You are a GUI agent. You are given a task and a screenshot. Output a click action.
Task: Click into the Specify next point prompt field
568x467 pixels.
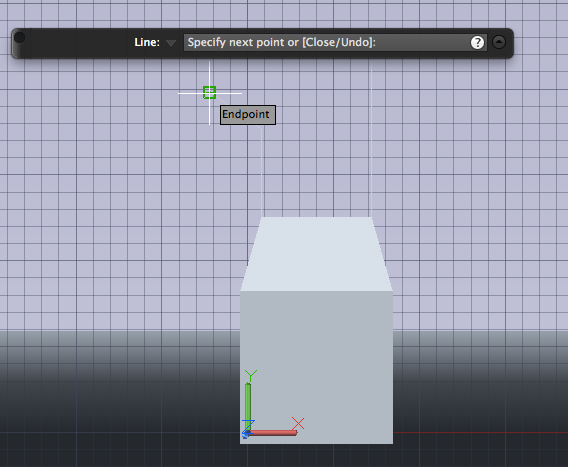(335, 42)
